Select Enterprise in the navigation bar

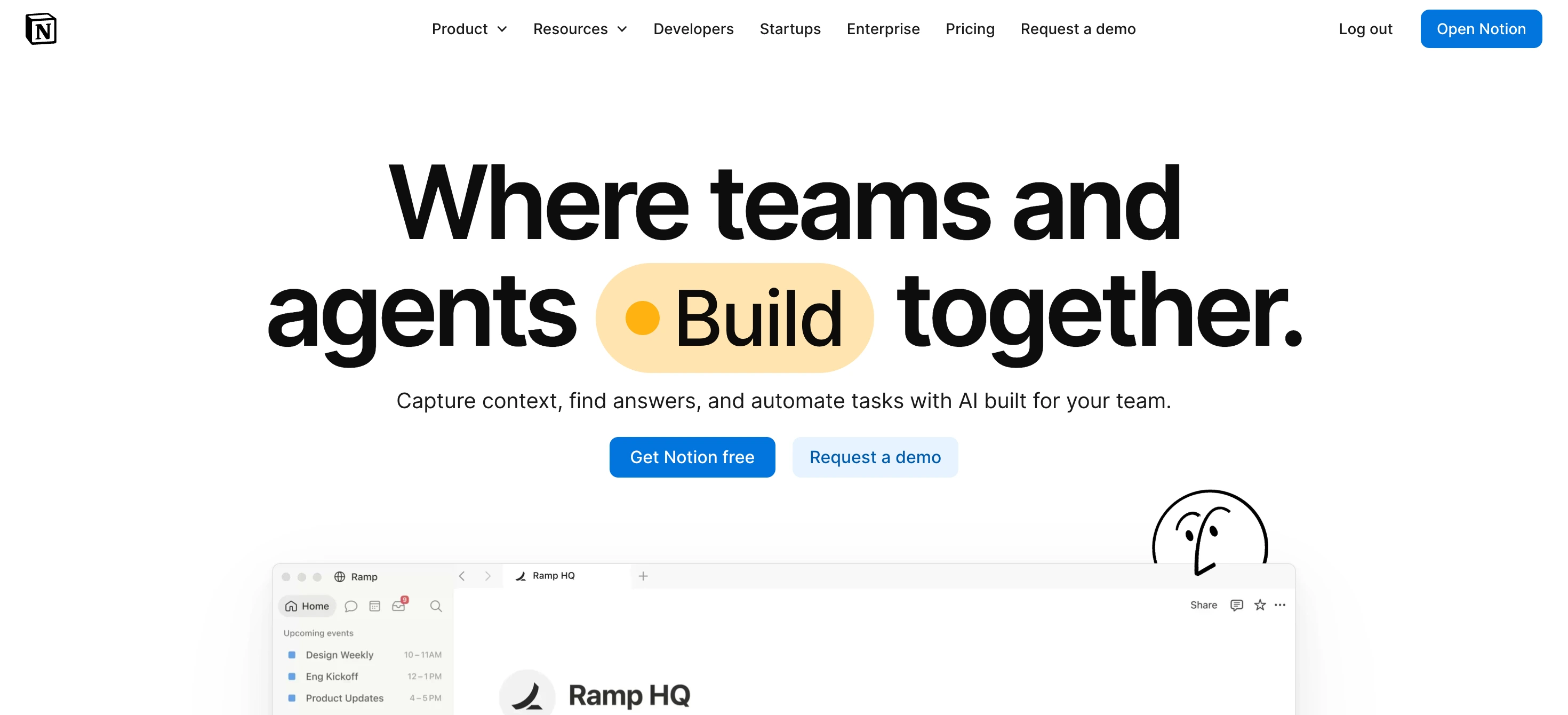click(x=883, y=29)
